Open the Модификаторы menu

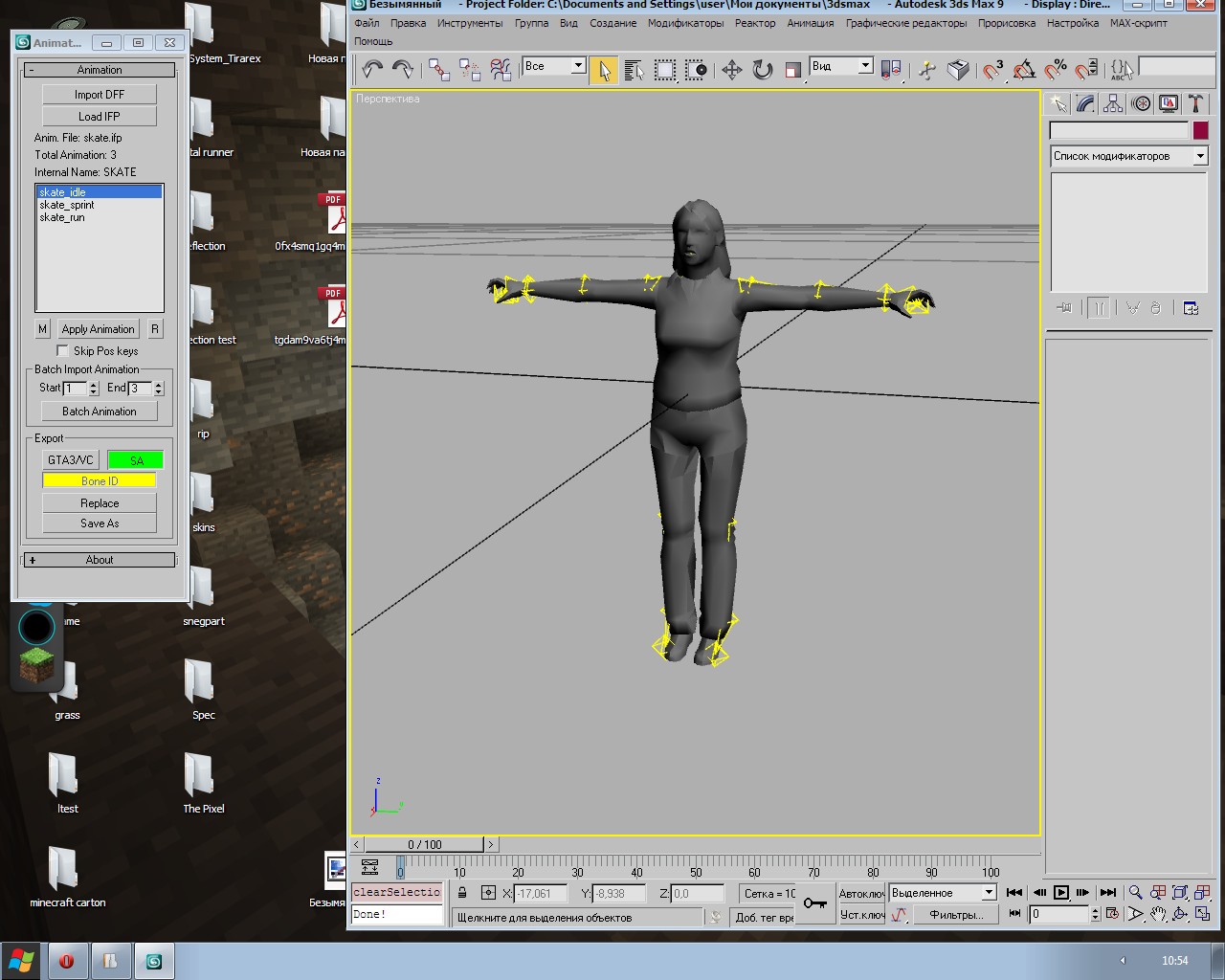click(x=685, y=23)
